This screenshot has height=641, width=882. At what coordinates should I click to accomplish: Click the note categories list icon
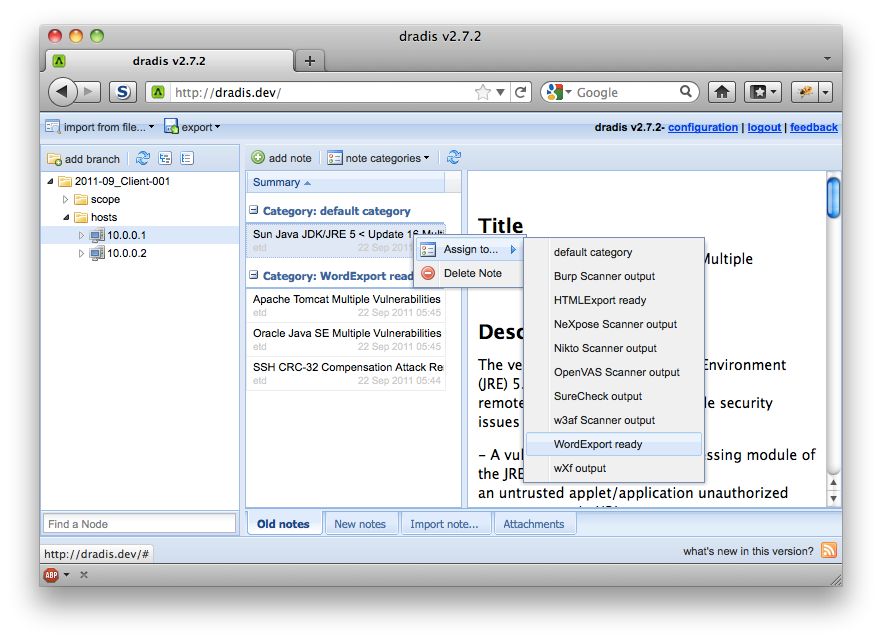334,158
